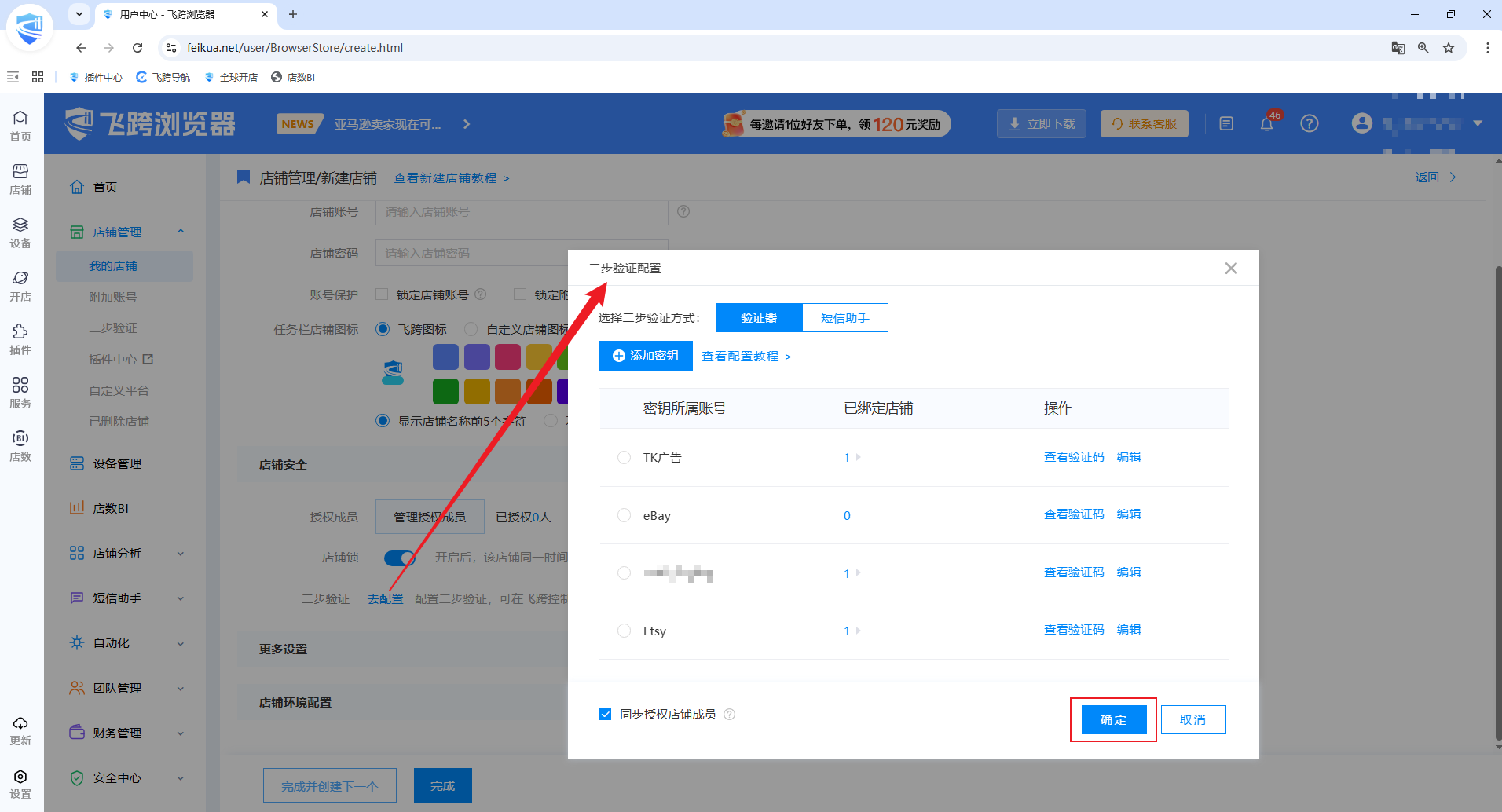This screenshot has height=812, width=1502.
Task: Open 查看配置教程 link
Action: tap(746, 357)
